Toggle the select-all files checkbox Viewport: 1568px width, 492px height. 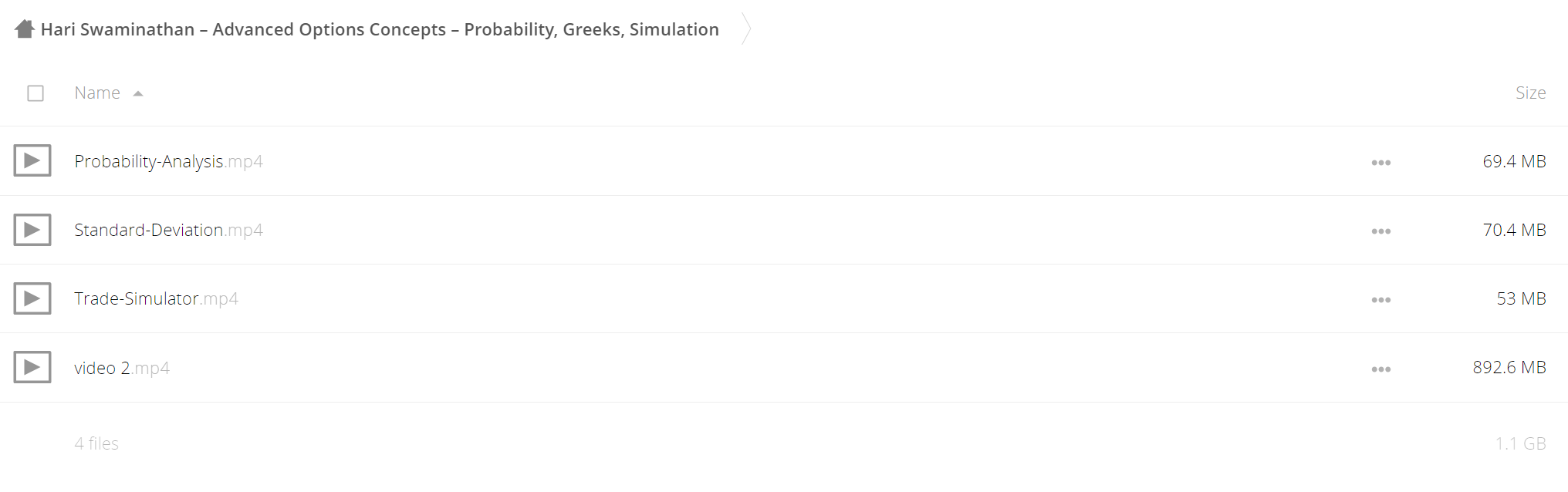tap(35, 93)
